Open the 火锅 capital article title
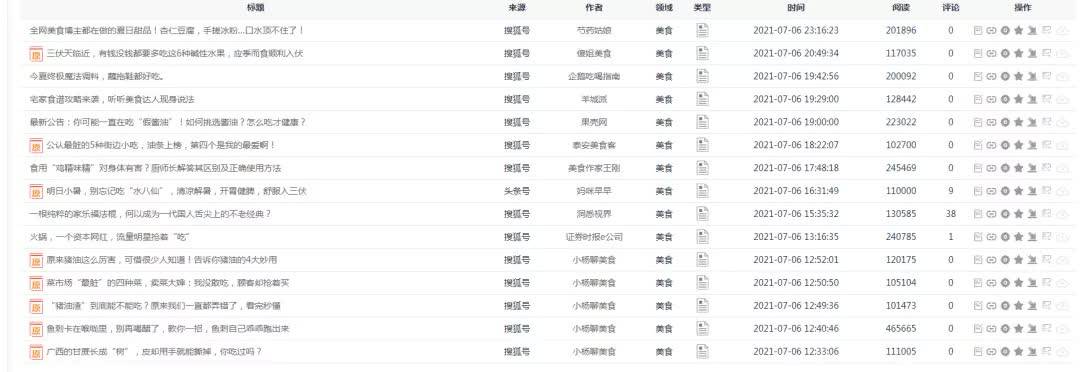1080x372 pixels. 110,237
